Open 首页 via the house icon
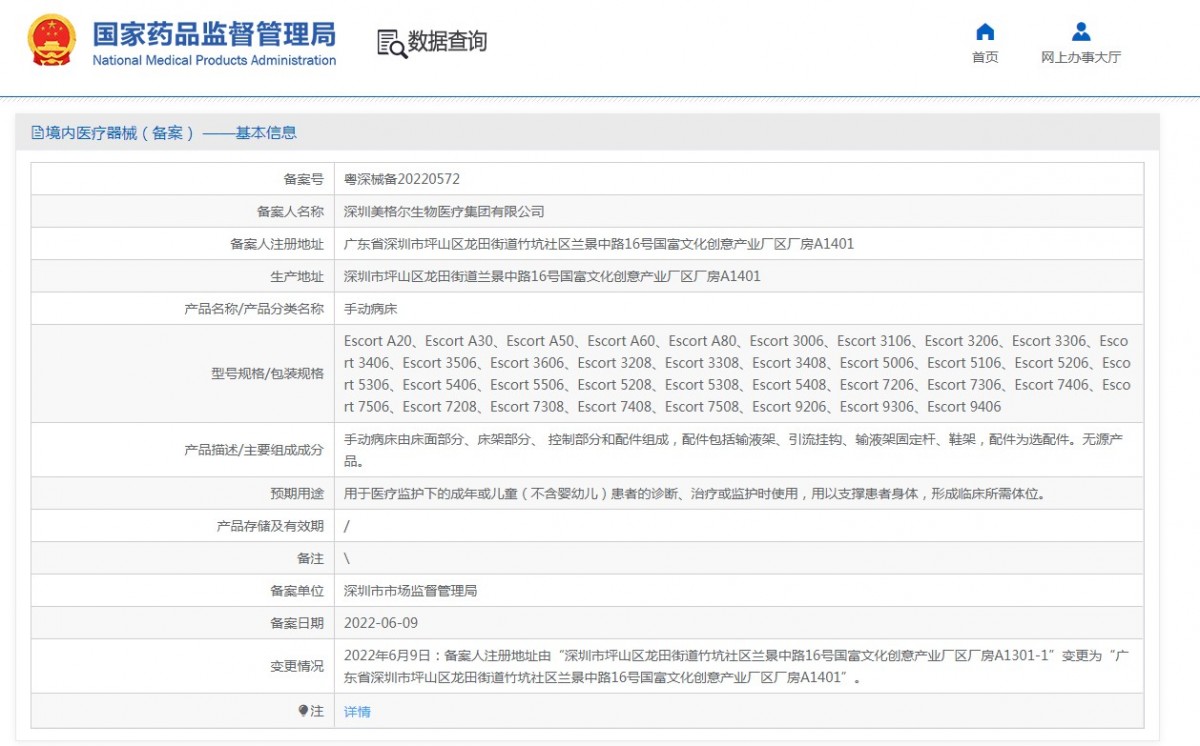 (x=985, y=31)
